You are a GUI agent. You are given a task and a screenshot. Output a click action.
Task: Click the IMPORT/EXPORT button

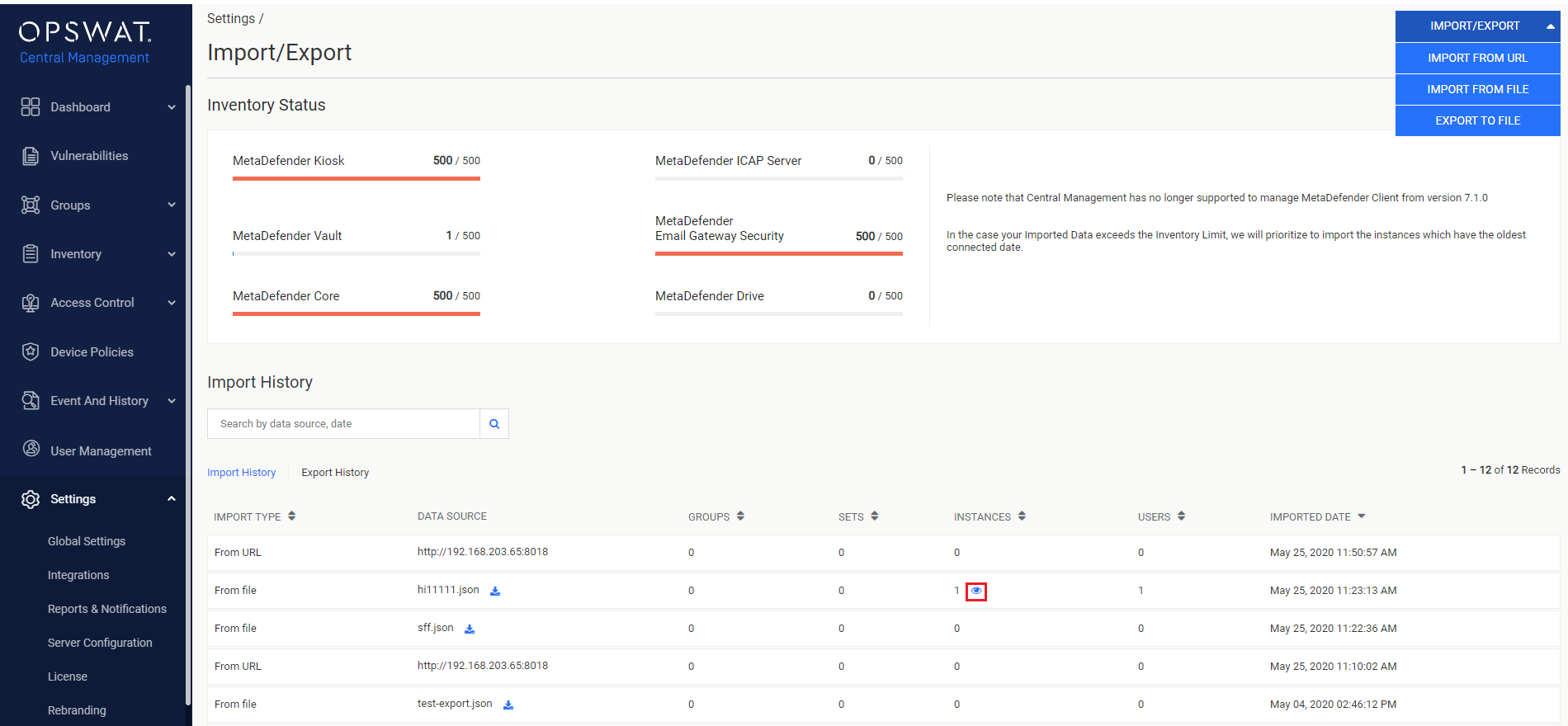coord(1477,26)
